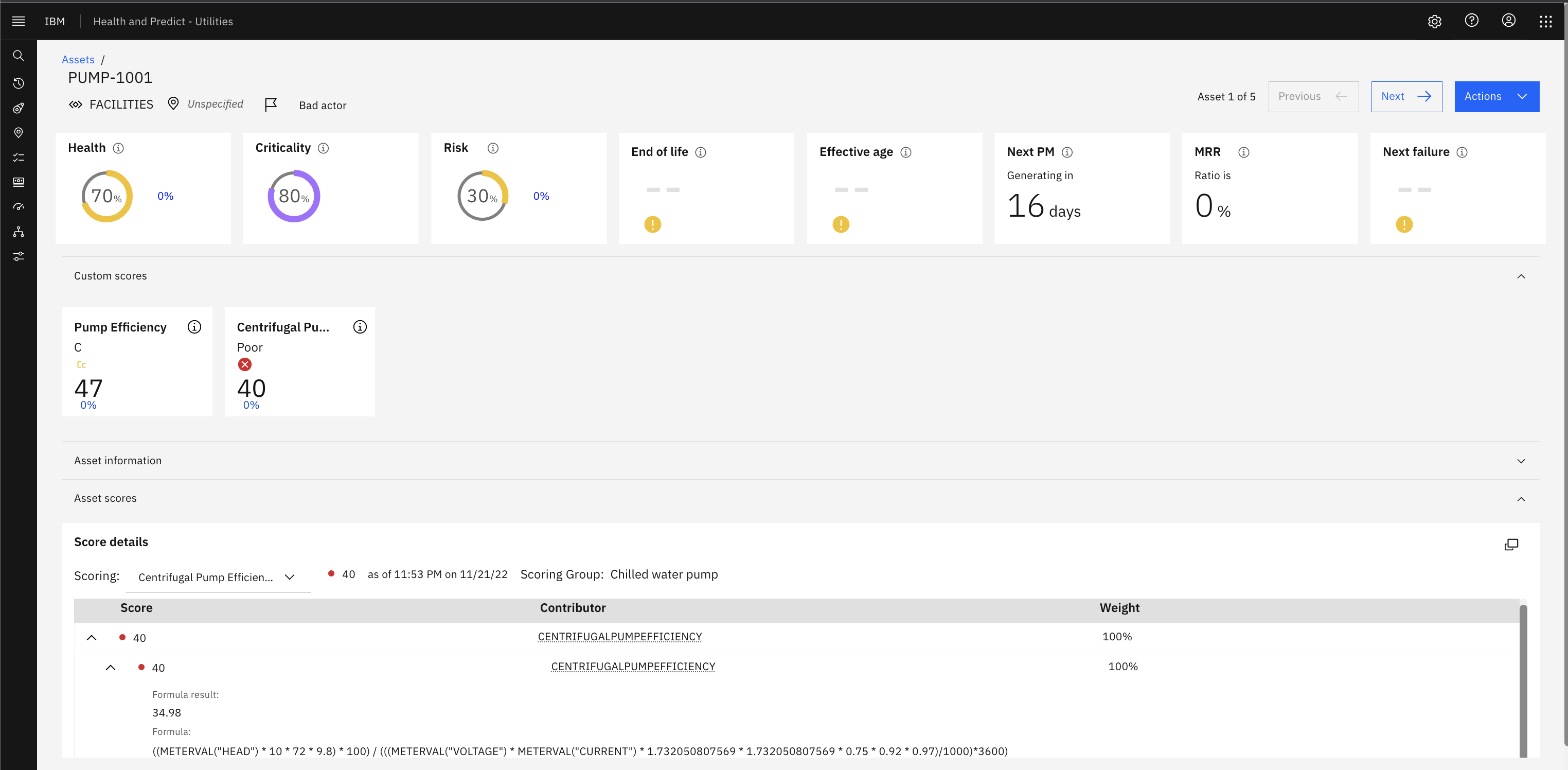Click the Bad actor flag icon
Viewport: 1568px width, 770px height.
(271, 105)
